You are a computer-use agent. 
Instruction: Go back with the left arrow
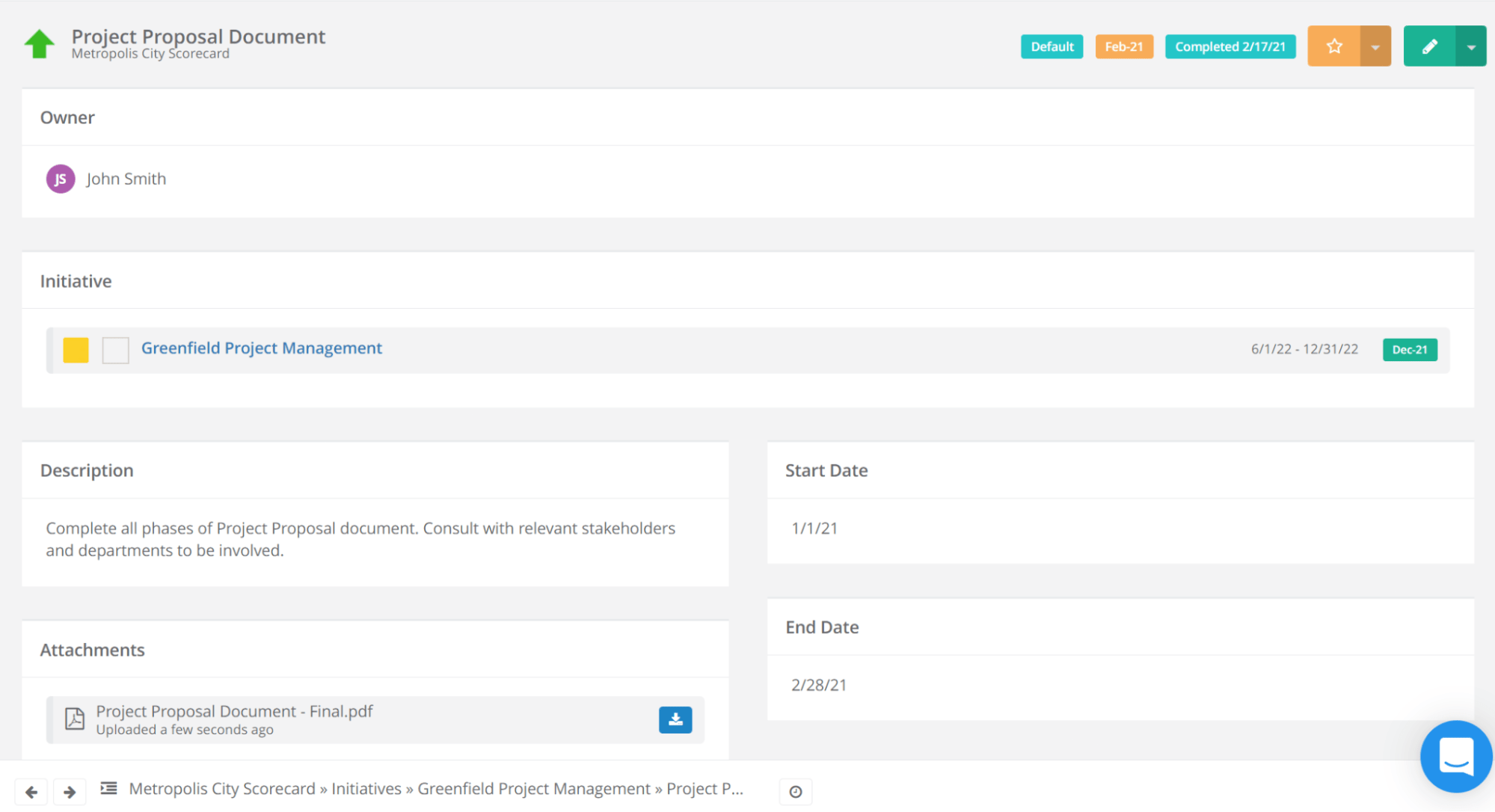[x=31, y=792]
